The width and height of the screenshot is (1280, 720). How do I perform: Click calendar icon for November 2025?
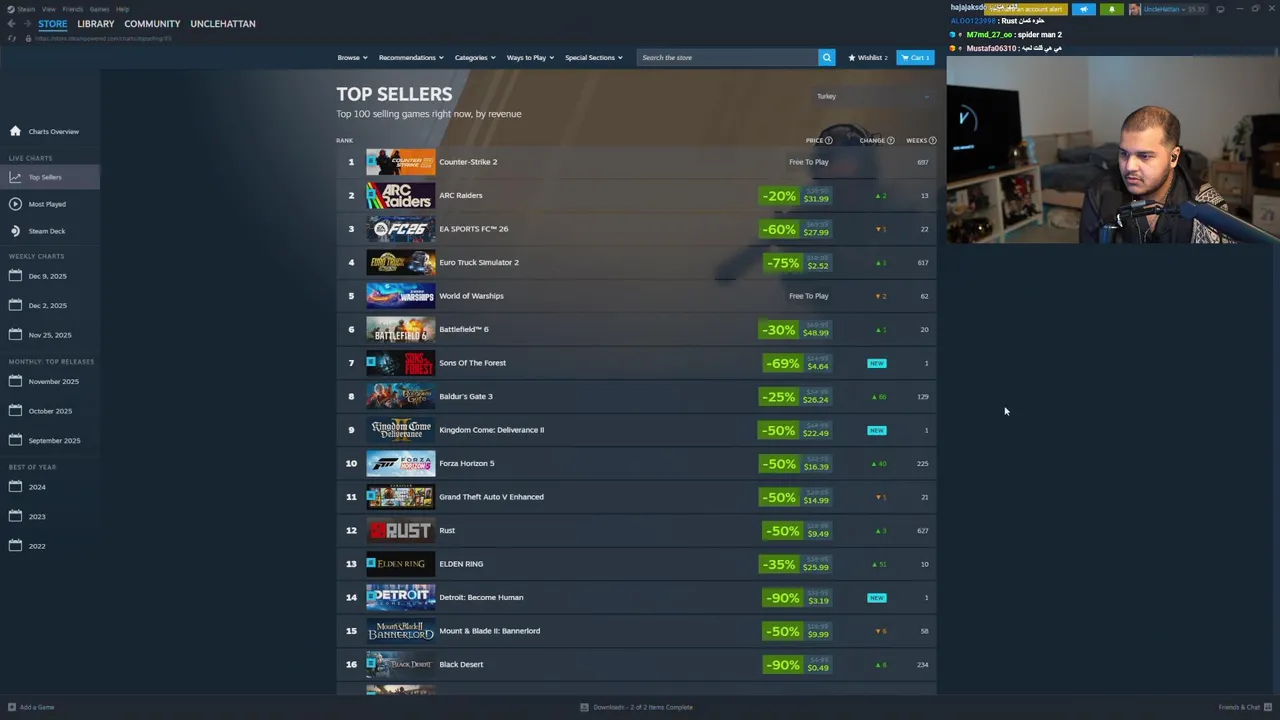15,381
